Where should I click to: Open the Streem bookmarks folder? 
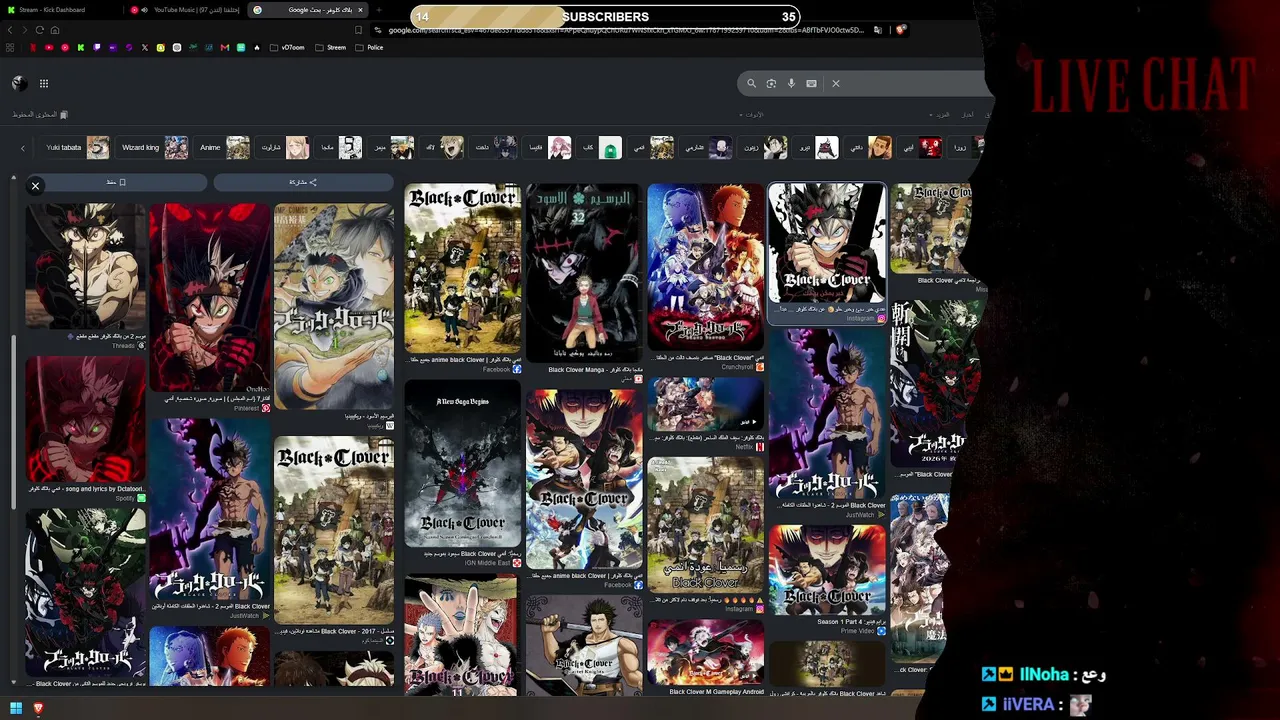(x=331, y=48)
